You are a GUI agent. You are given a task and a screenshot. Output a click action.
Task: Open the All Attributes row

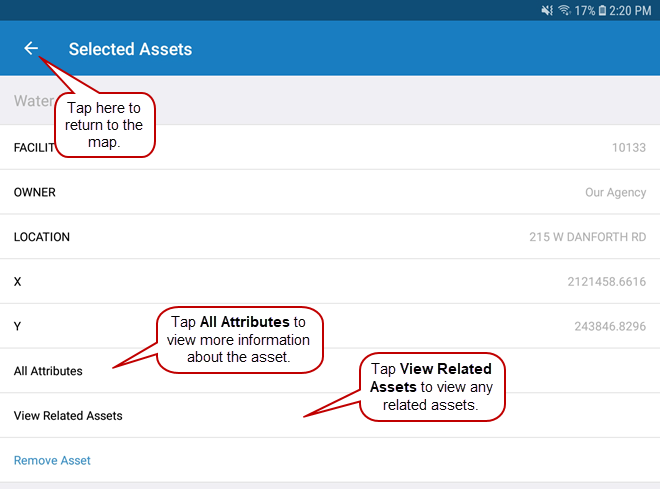(x=48, y=371)
